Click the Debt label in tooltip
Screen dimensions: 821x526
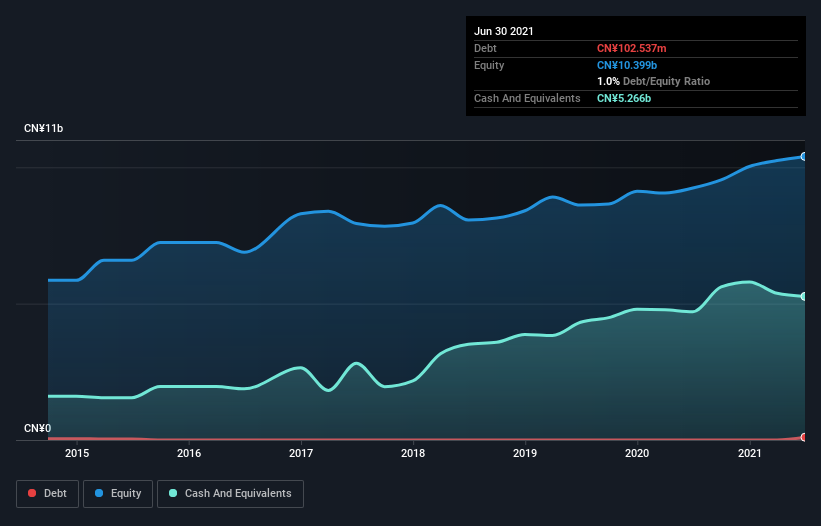coord(485,49)
